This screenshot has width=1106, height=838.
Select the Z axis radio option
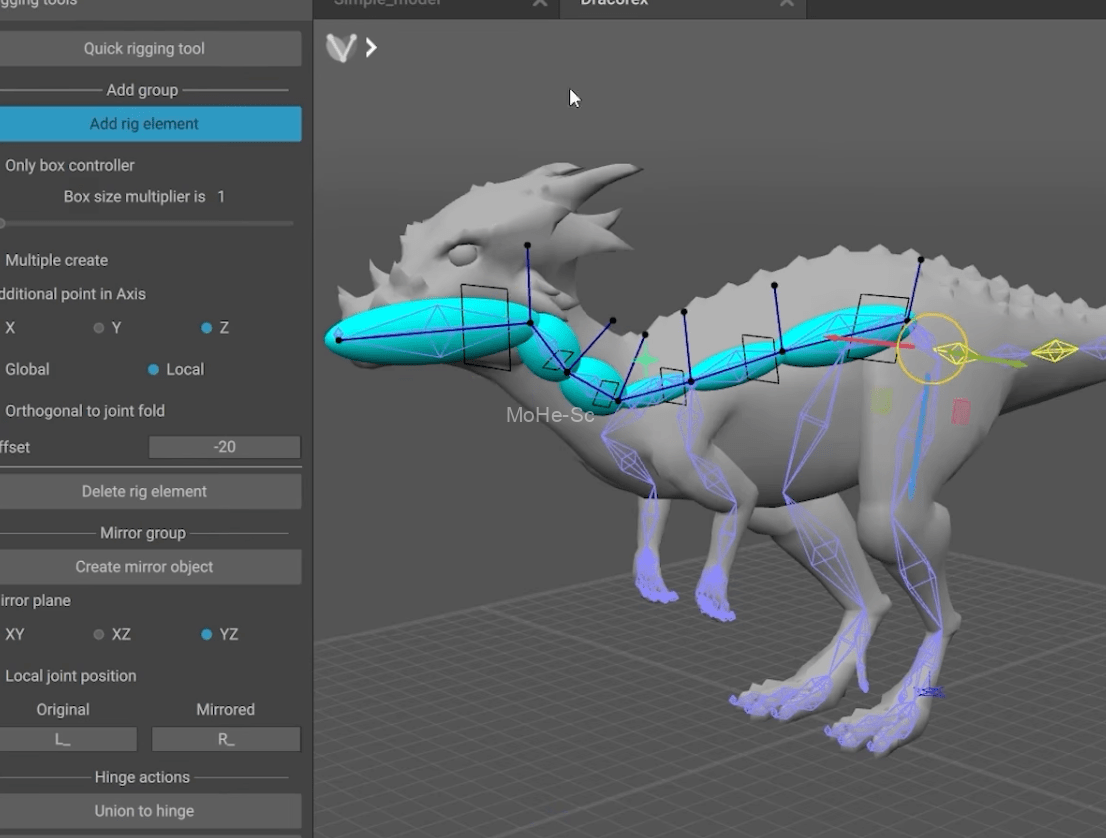point(207,328)
